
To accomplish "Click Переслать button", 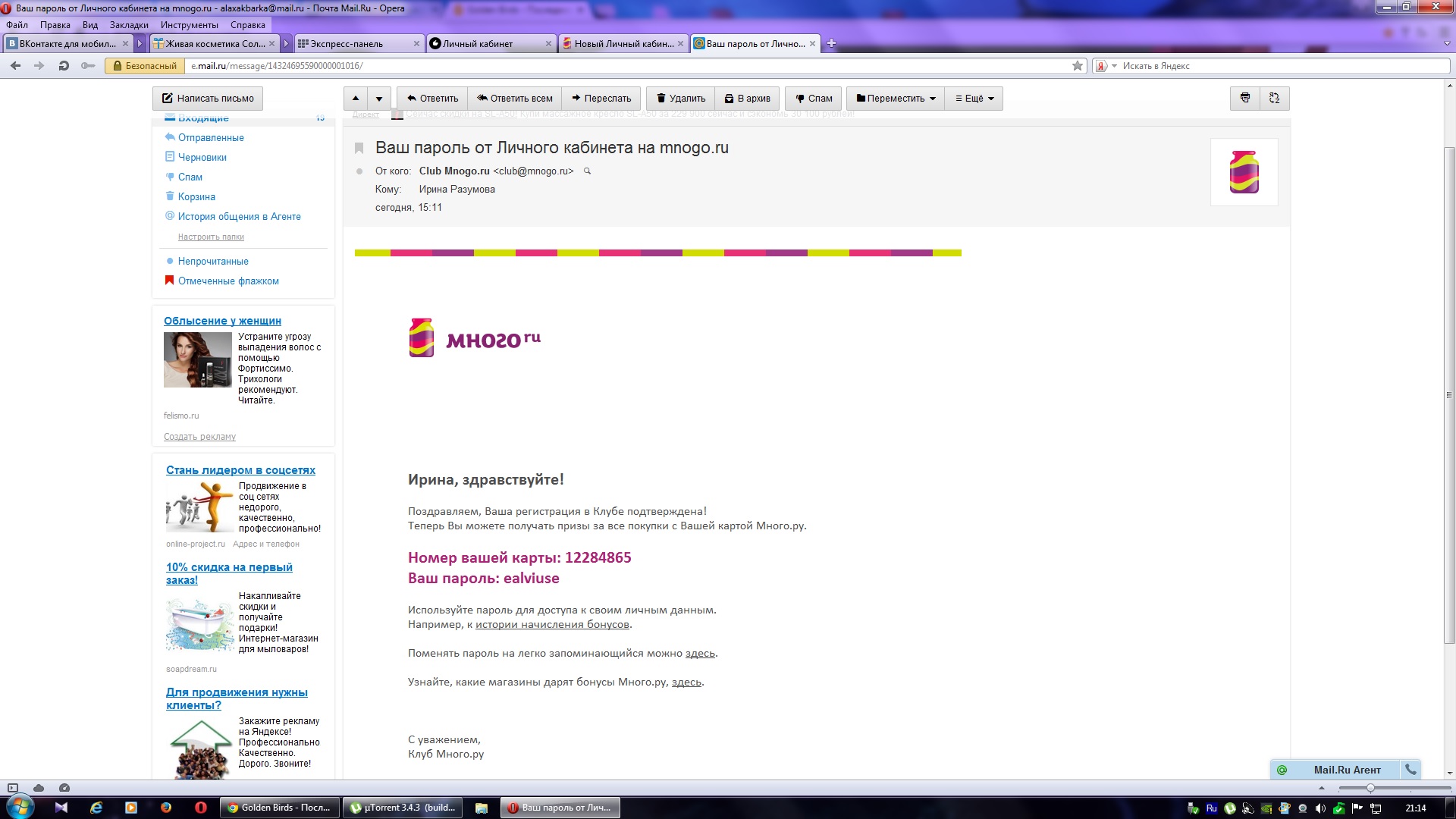I will 601,99.
